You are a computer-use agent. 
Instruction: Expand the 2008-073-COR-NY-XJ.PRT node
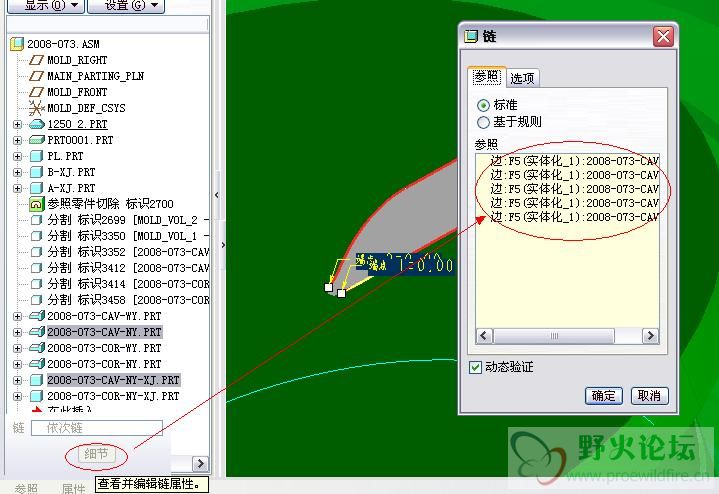tap(17, 396)
